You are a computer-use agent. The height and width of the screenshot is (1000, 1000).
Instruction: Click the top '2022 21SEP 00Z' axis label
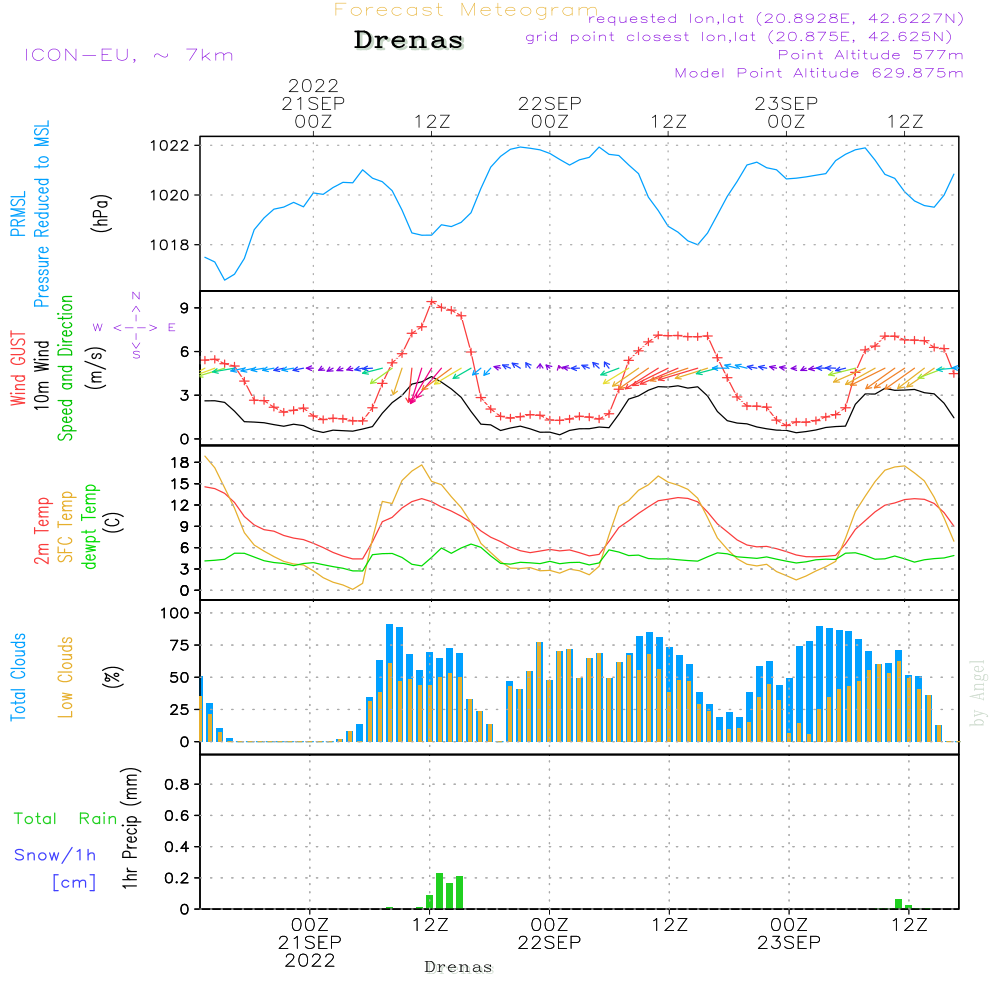click(x=313, y=103)
